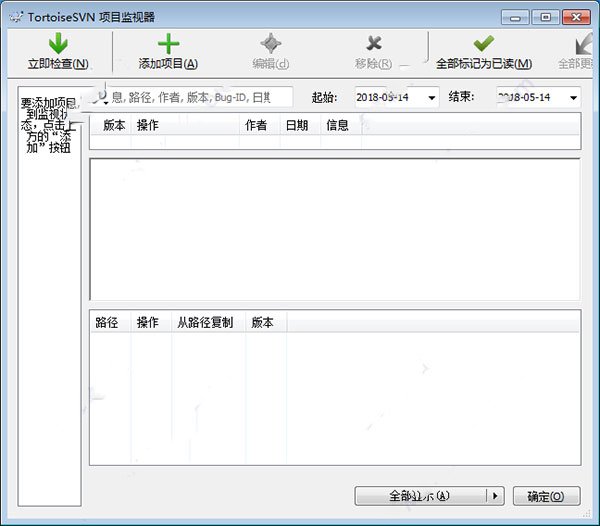Click the Edit (编辑) toolbar icon
Image resolution: width=600 pixels, height=526 pixels.
point(271,43)
